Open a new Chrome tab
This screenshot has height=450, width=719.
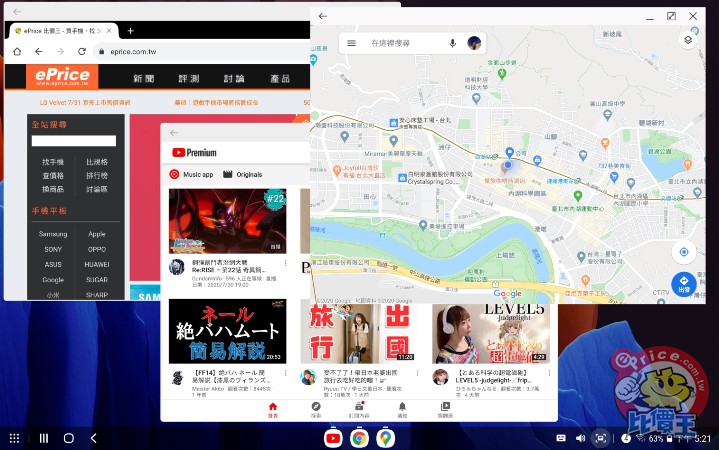[x=131, y=31]
